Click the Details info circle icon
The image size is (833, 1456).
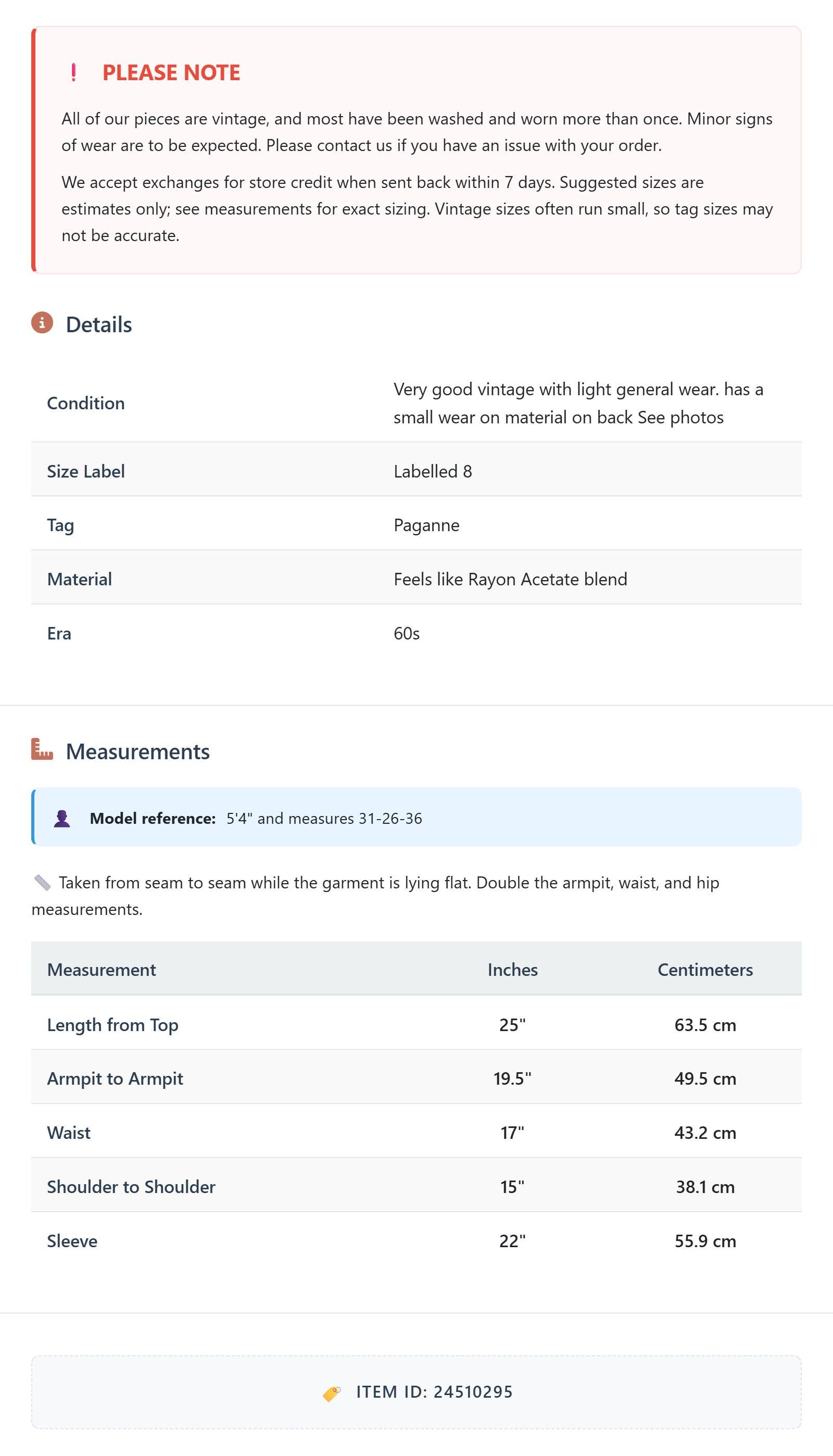pyautogui.click(x=42, y=323)
